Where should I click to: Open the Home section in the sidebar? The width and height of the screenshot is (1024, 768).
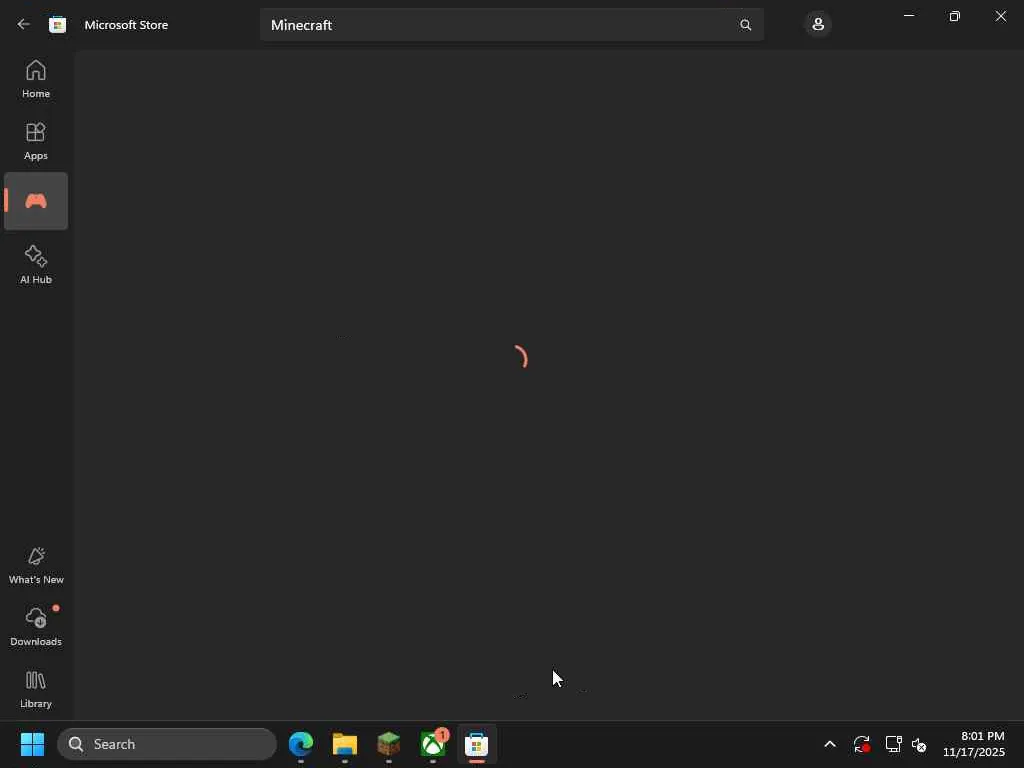click(36, 79)
